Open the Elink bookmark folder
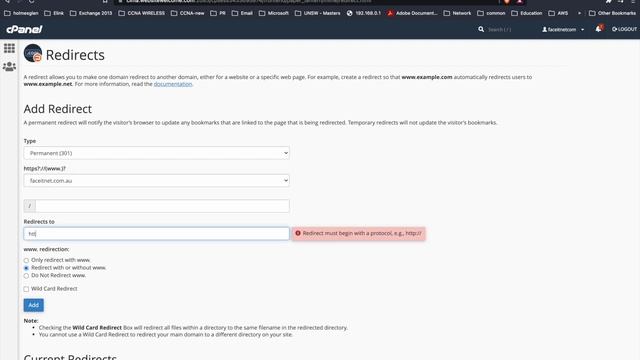 (54, 13)
